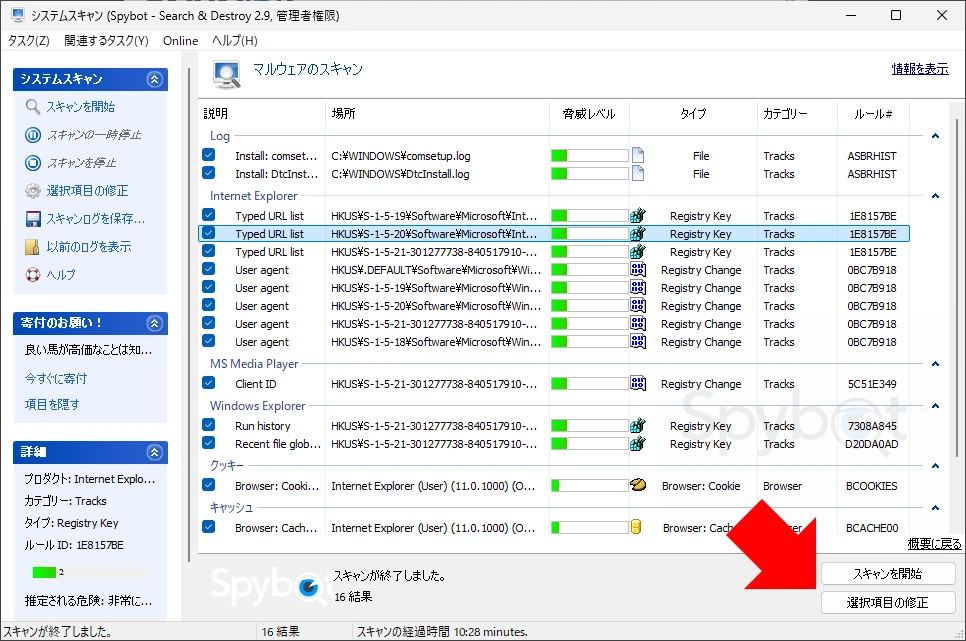Image resolution: width=966 pixels, height=641 pixels.
Task: Click the file icon in comsetup.log row
Action: (x=638, y=155)
